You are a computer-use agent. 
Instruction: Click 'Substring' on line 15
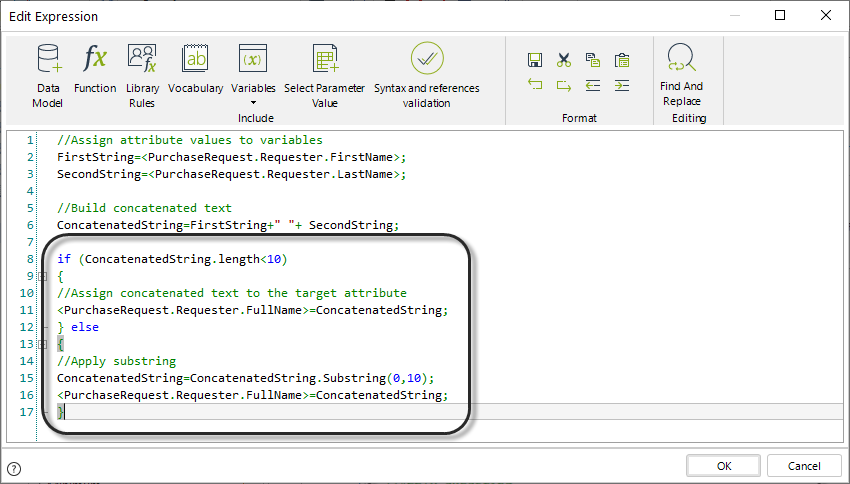(355, 378)
